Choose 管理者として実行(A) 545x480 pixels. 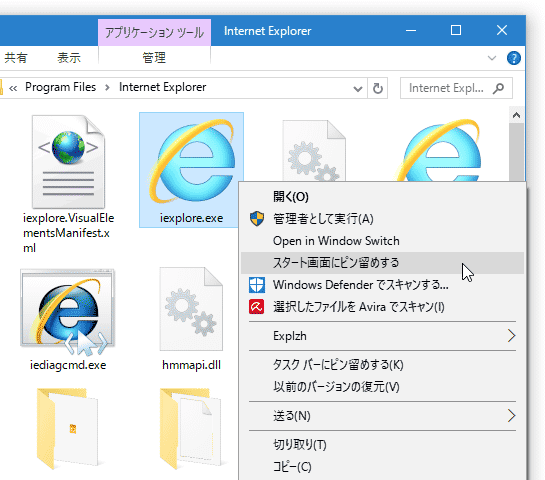click(382, 219)
